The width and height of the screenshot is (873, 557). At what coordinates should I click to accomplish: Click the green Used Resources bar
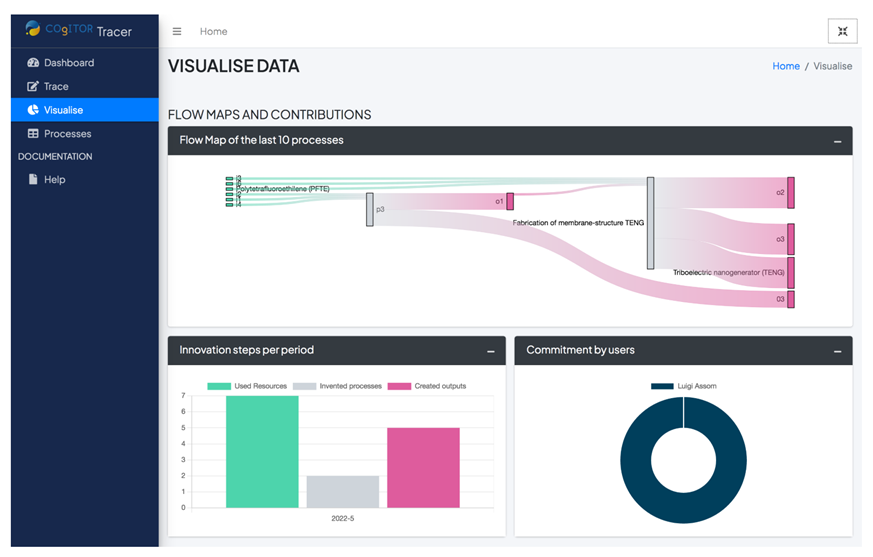pyautogui.click(x=262, y=452)
